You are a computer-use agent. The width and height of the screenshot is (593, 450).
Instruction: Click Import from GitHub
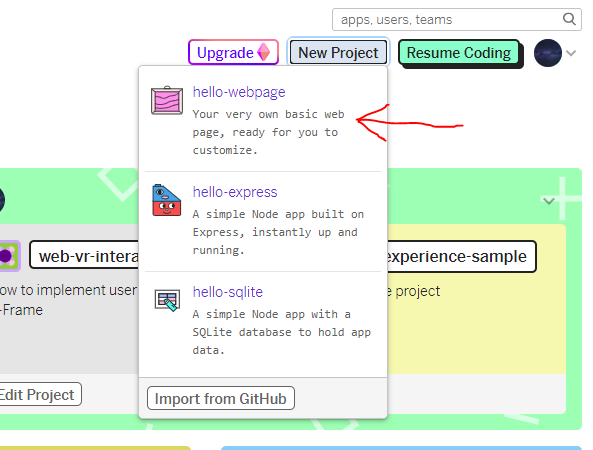click(221, 398)
